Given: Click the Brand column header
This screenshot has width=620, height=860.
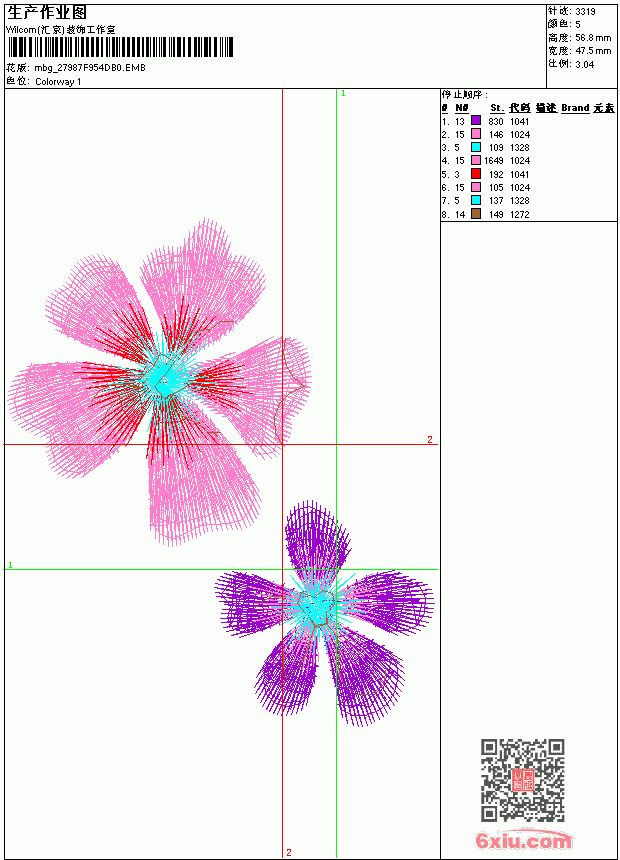Looking at the screenshot, I should [575, 108].
